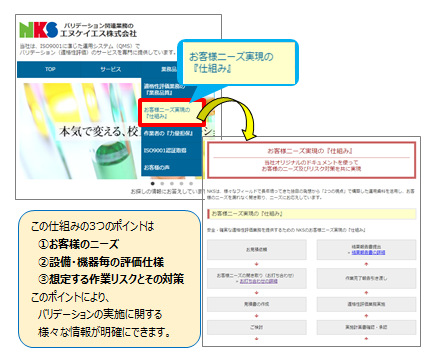
Task: Follow the お打ち合わせの詳細 link
Action: 259,282
